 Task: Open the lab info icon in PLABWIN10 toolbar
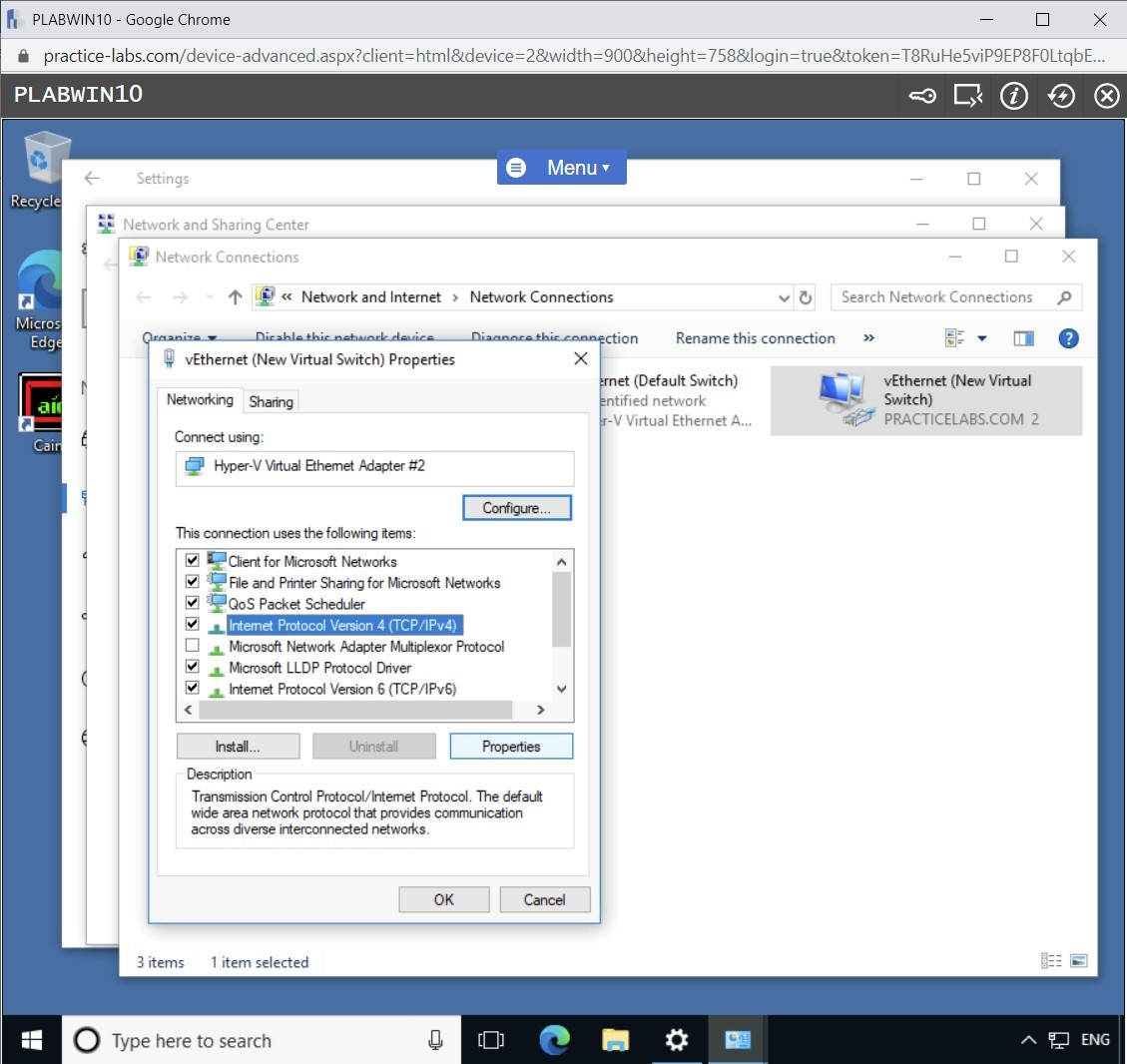[x=1014, y=95]
